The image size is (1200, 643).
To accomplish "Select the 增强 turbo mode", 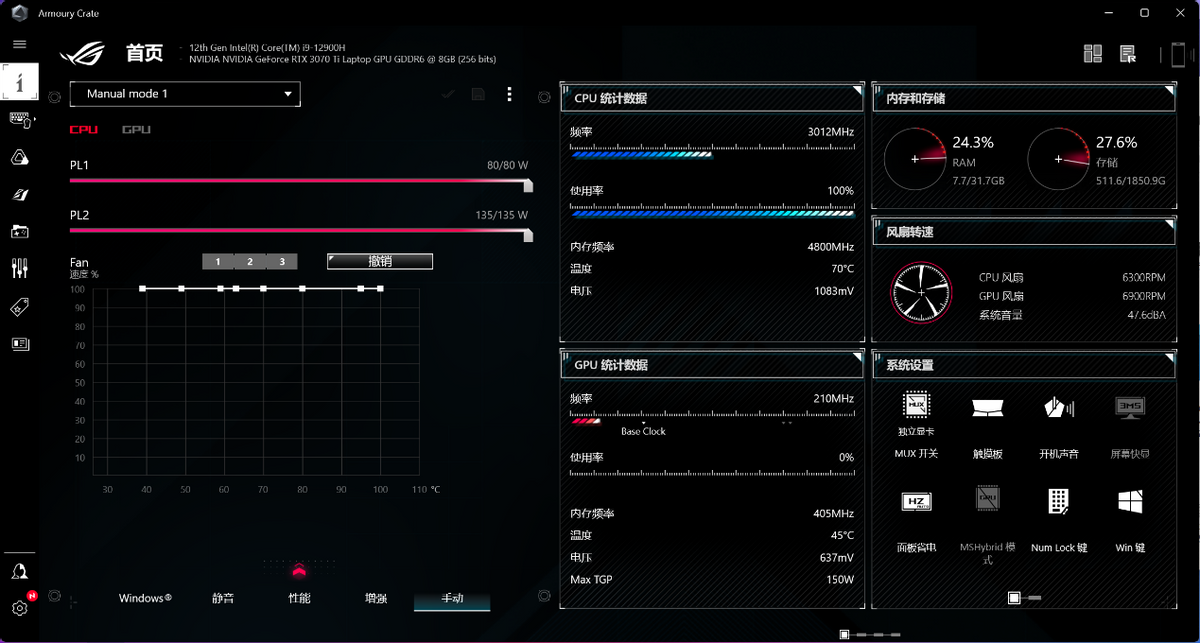I will (376, 598).
